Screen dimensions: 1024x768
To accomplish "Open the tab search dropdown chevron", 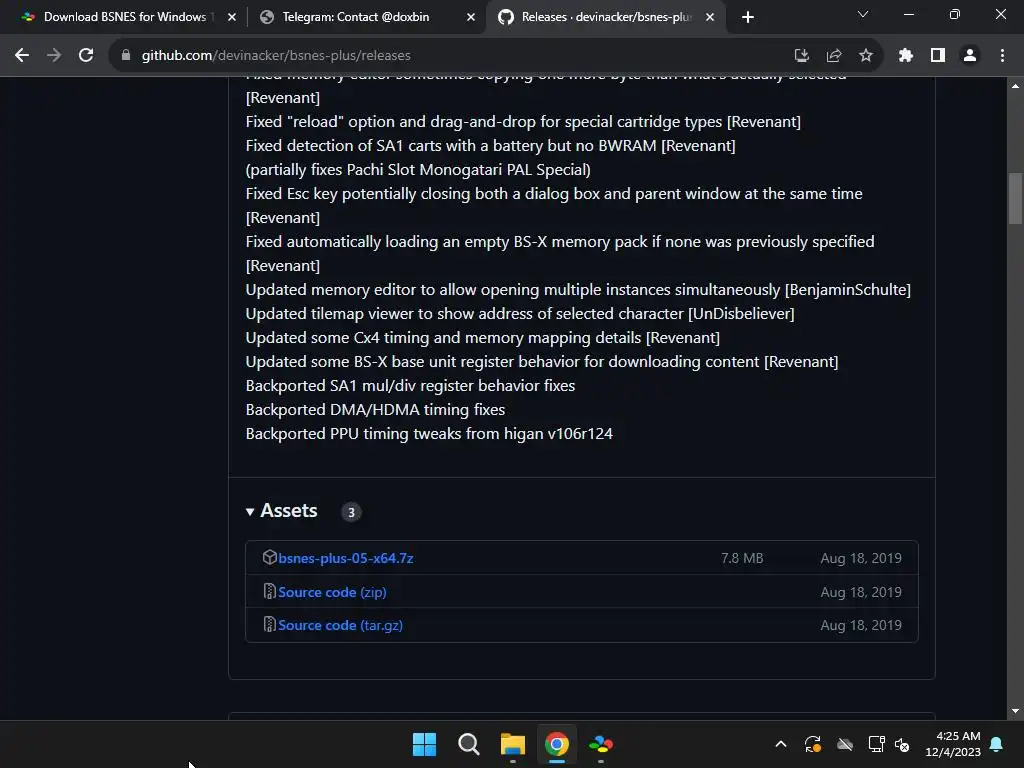I will click(863, 14).
